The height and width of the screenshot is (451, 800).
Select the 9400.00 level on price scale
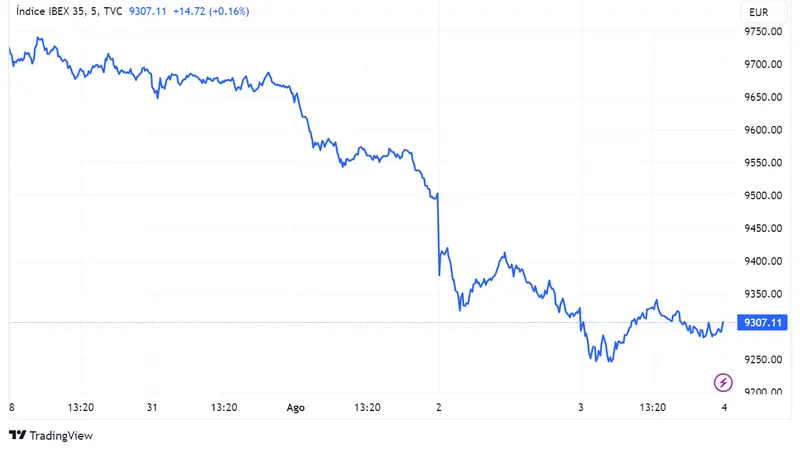[x=763, y=261]
